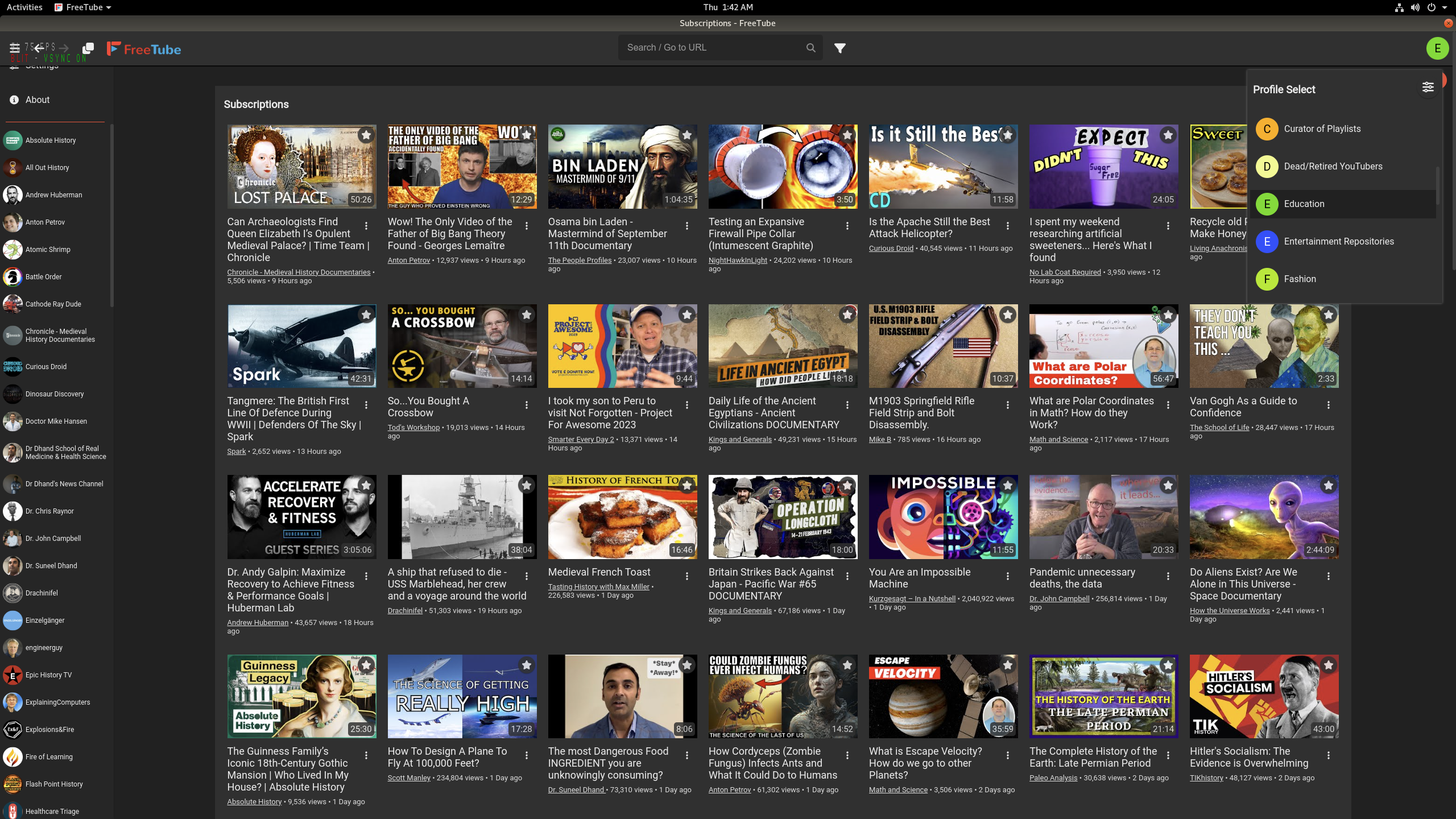The image size is (1456, 819).
Task: Open options menu for Medieval French Toast
Action: 687,576
